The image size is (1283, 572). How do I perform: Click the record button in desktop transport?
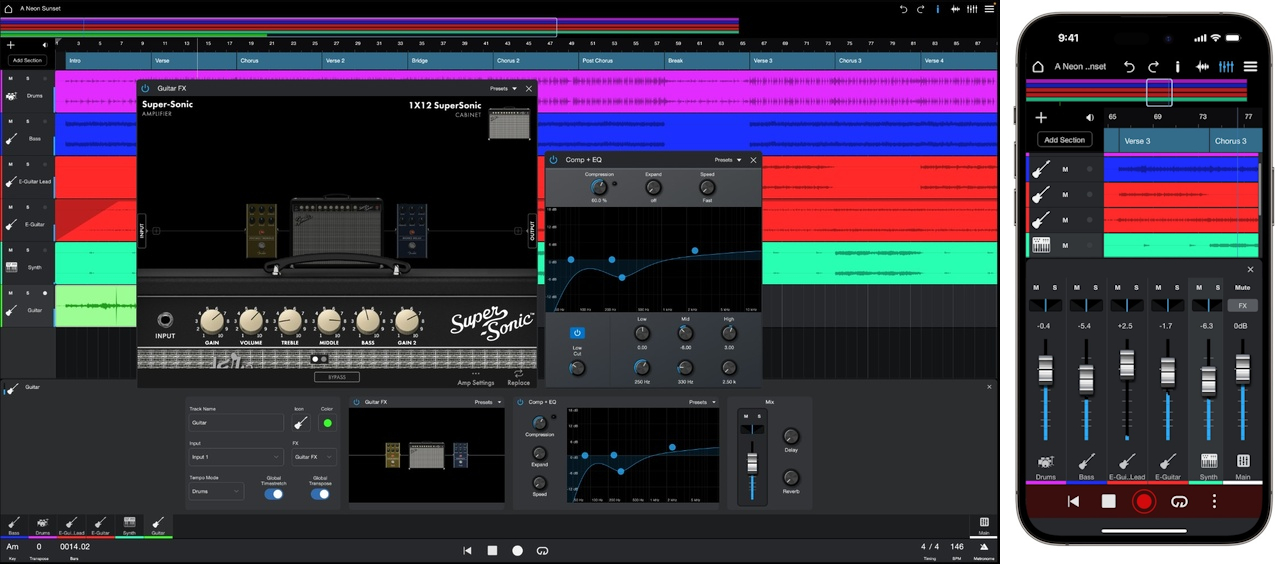(517, 550)
